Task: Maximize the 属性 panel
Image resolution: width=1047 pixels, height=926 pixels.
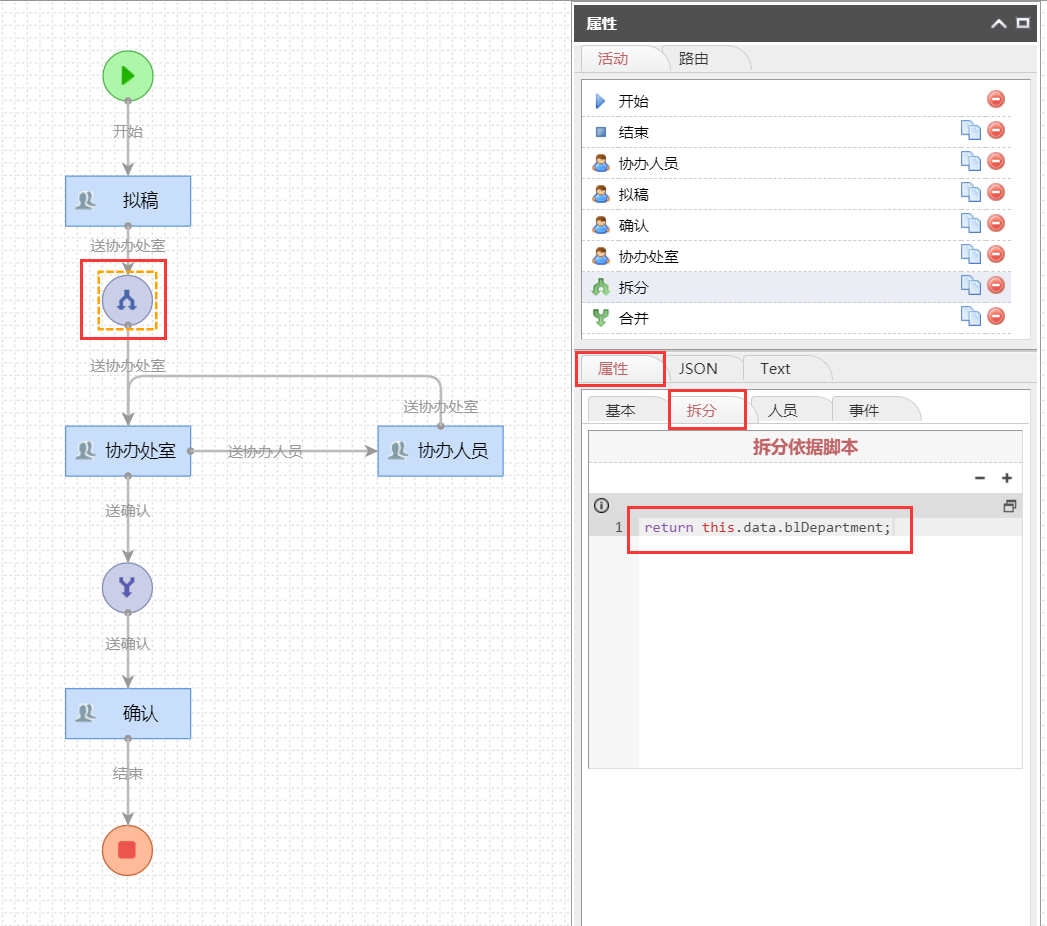Action: tap(1023, 23)
